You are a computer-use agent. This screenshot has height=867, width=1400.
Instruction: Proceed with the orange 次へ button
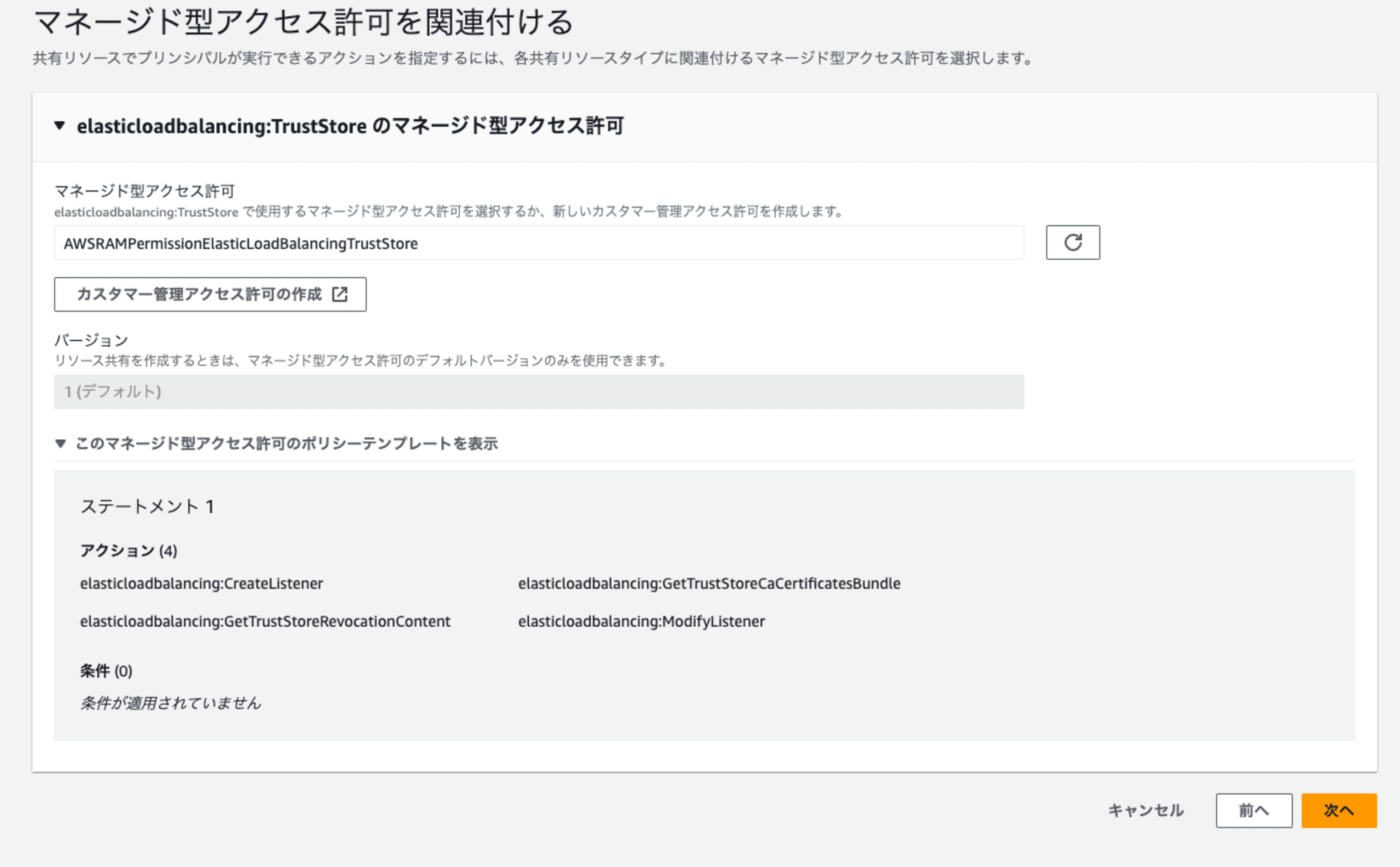click(x=1338, y=810)
